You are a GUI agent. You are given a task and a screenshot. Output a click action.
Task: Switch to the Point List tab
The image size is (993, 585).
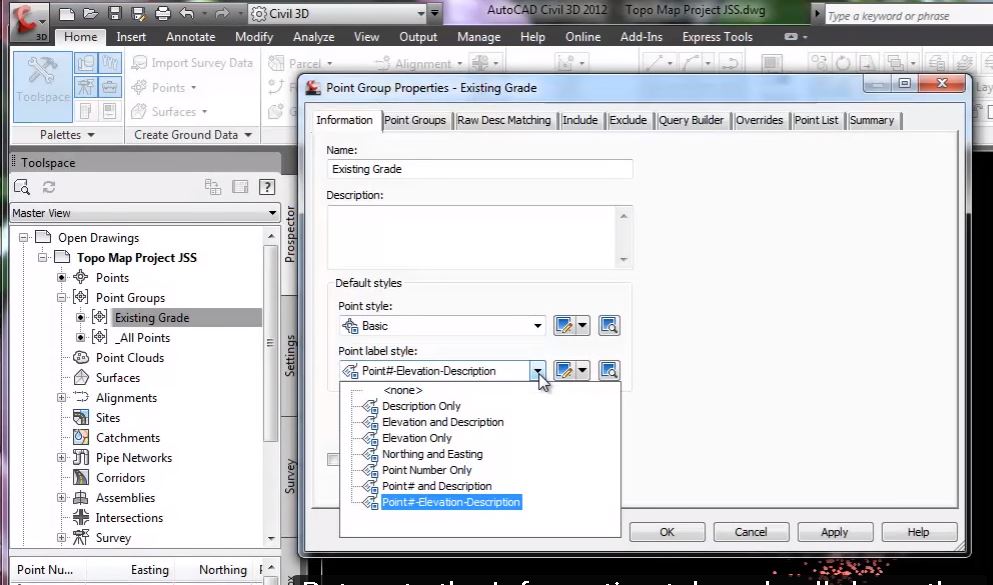816,120
